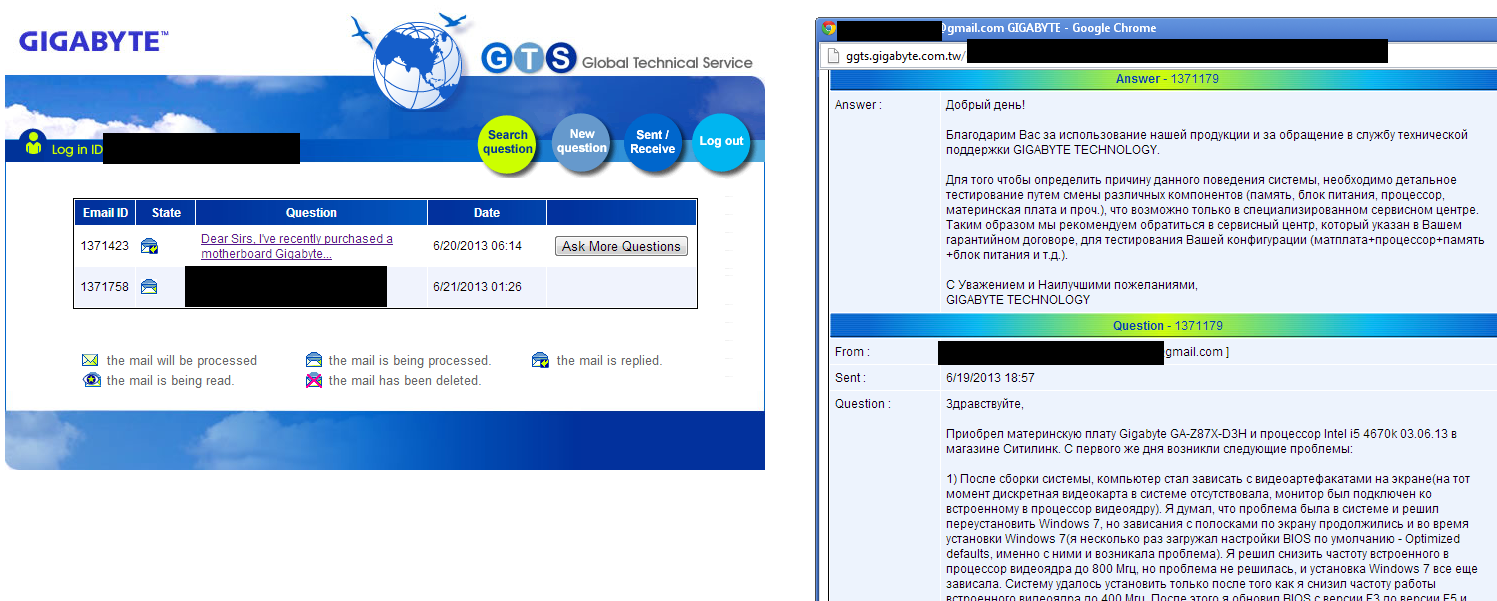Click the Date column header
The height and width of the screenshot is (601, 1497).
pyautogui.click(x=487, y=212)
